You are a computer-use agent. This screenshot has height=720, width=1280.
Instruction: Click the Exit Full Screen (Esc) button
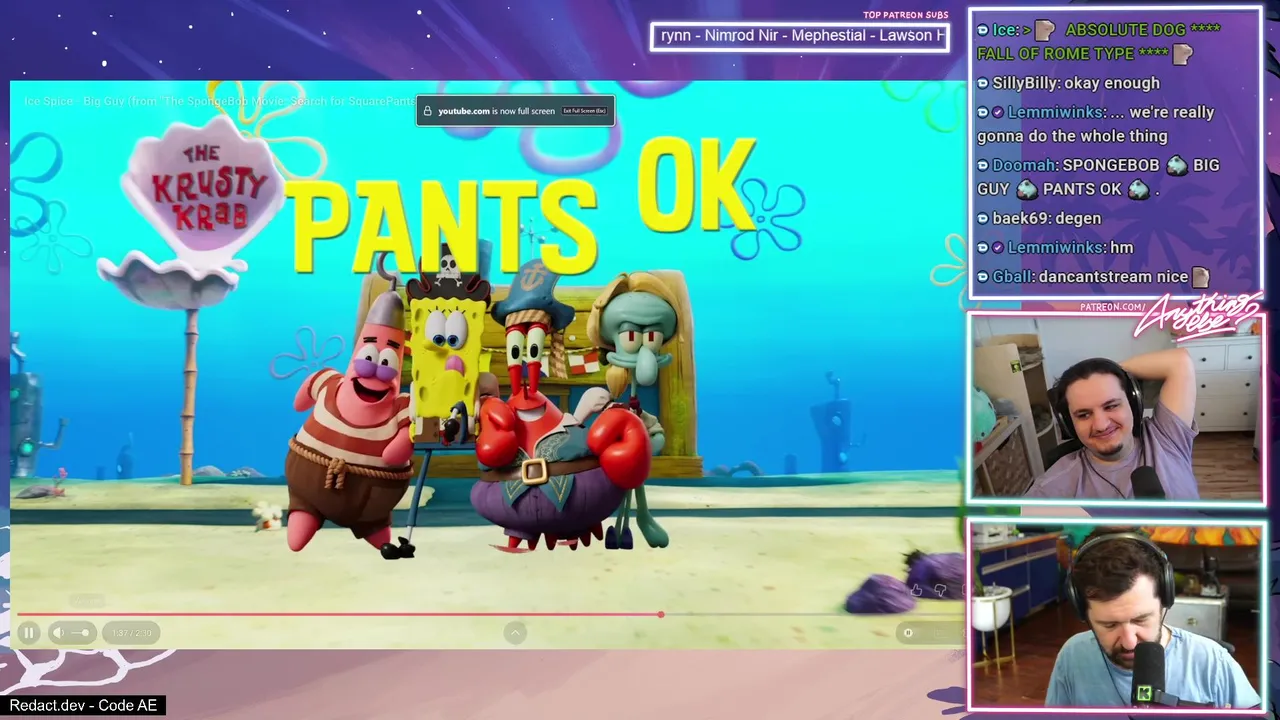pos(584,111)
